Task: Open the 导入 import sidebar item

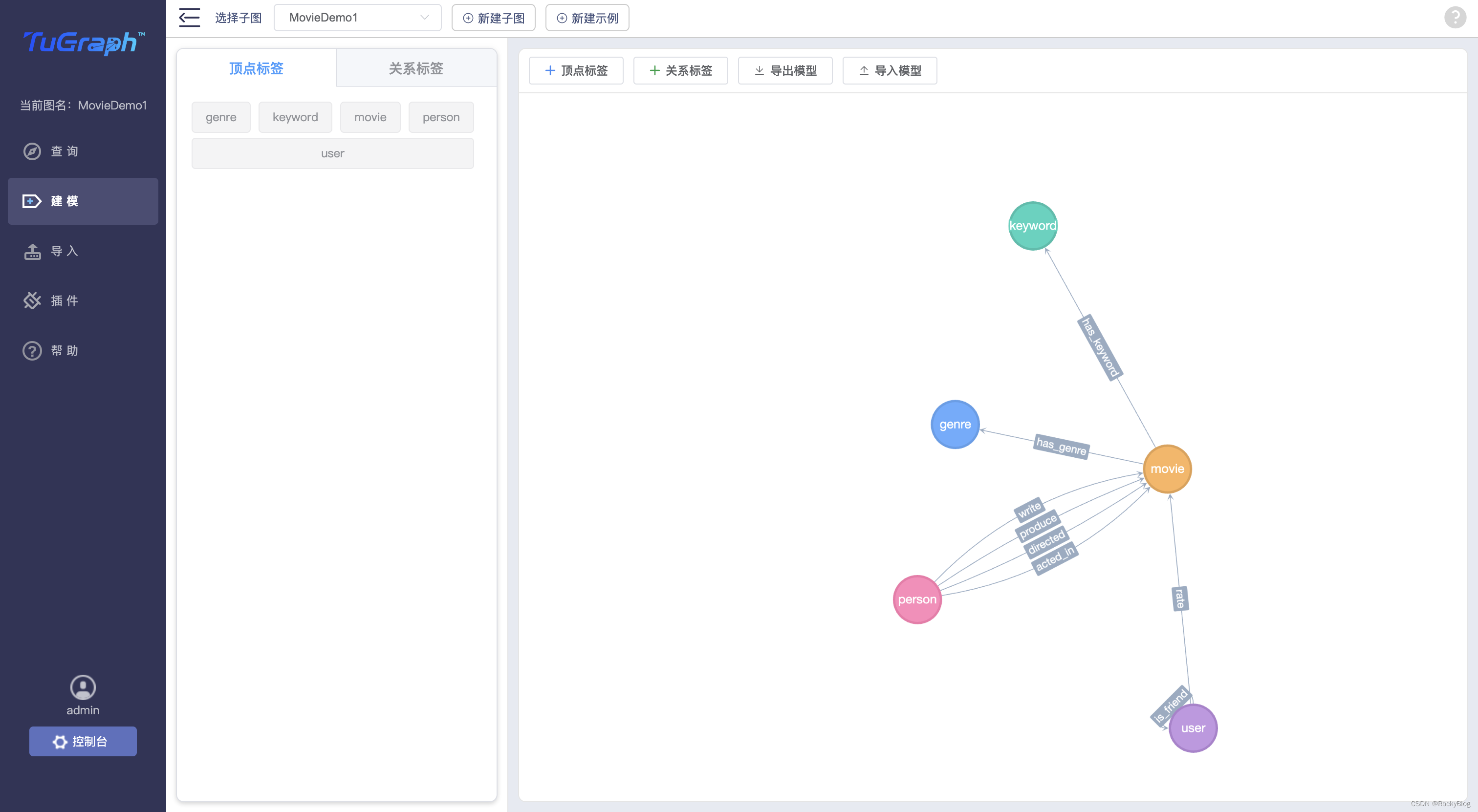Action: point(83,251)
